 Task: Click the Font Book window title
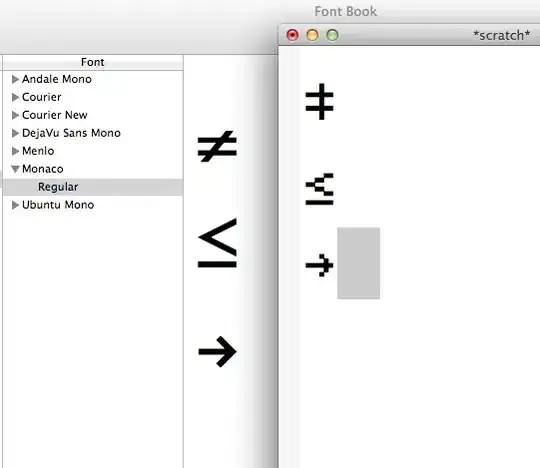[x=346, y=11]
